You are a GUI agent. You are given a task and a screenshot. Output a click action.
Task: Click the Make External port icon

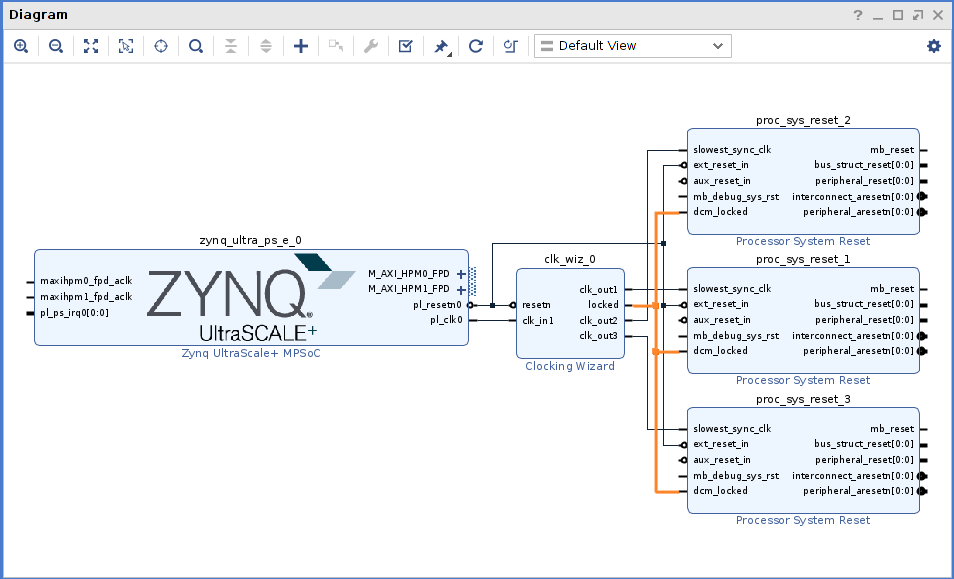pyautogui.click(x=336, y=46)
